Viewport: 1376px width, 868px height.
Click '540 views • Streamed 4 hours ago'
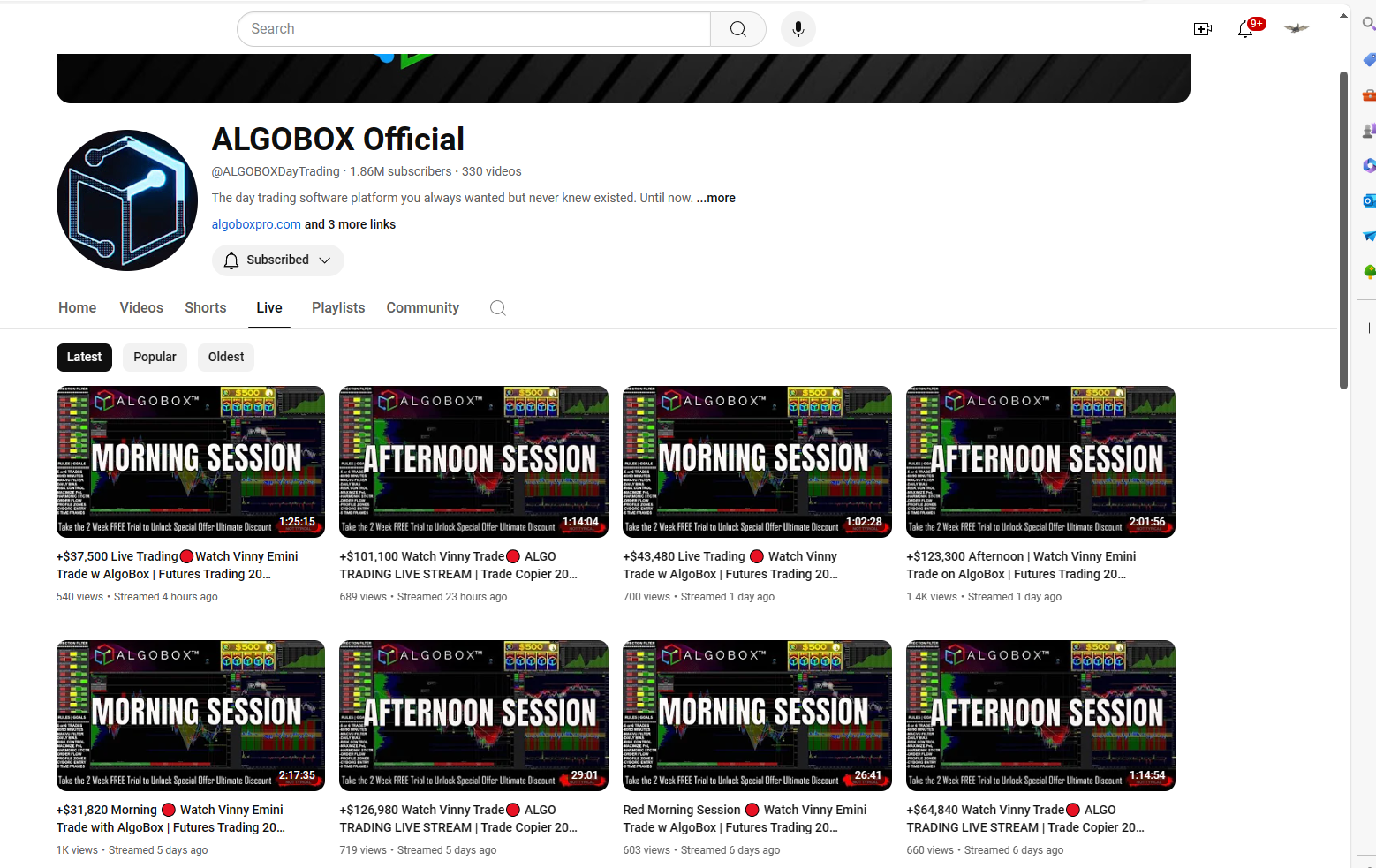[x=137, y=597]
